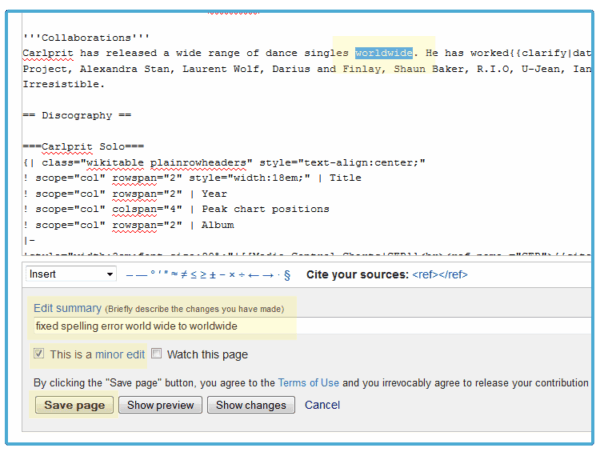The width and height of the screenshot is (600, 456).
Task: Insert the greater-than-or-equal symbol ≥
Action: tap(203, 275)
